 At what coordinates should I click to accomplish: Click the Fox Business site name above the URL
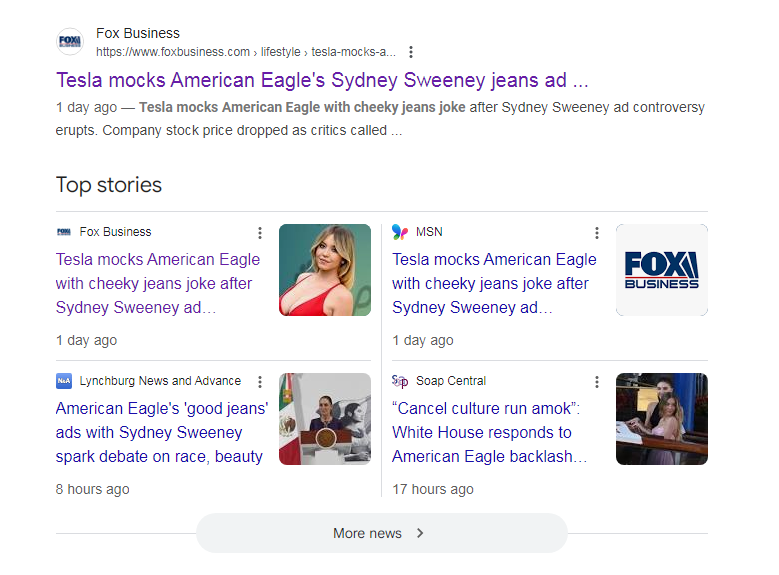coord(138,33)
